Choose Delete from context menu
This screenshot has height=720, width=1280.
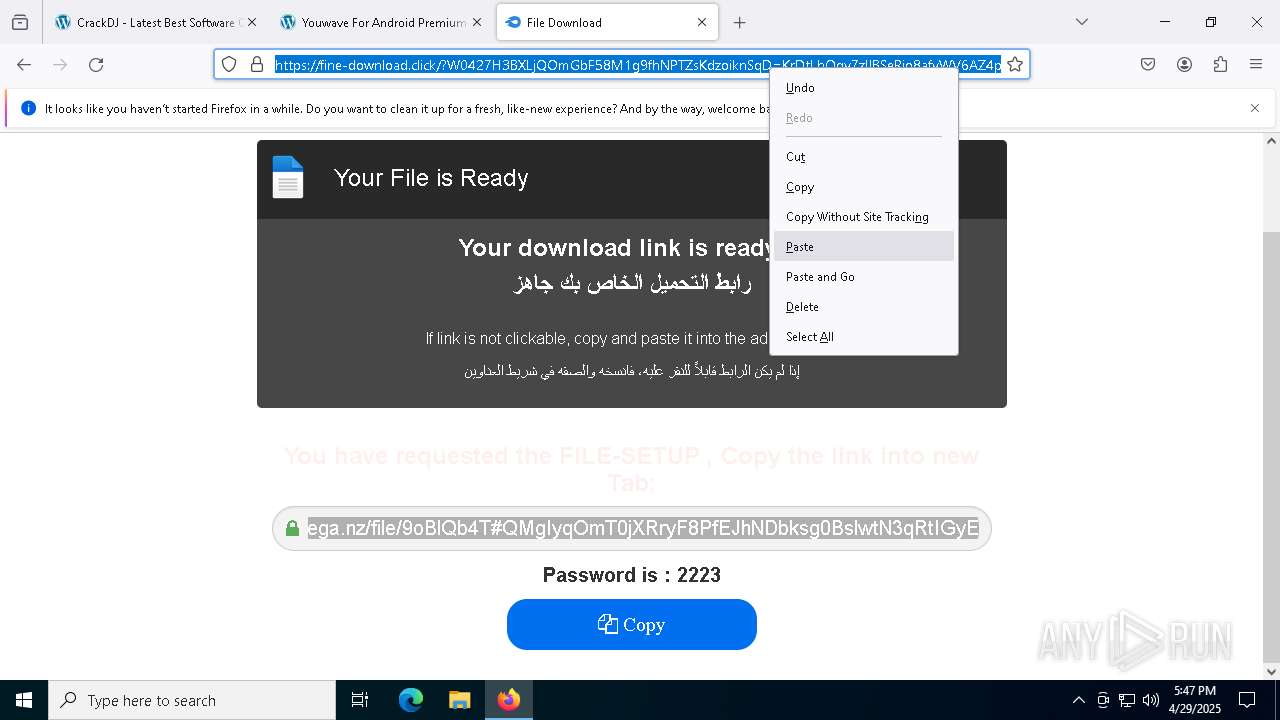864,307
